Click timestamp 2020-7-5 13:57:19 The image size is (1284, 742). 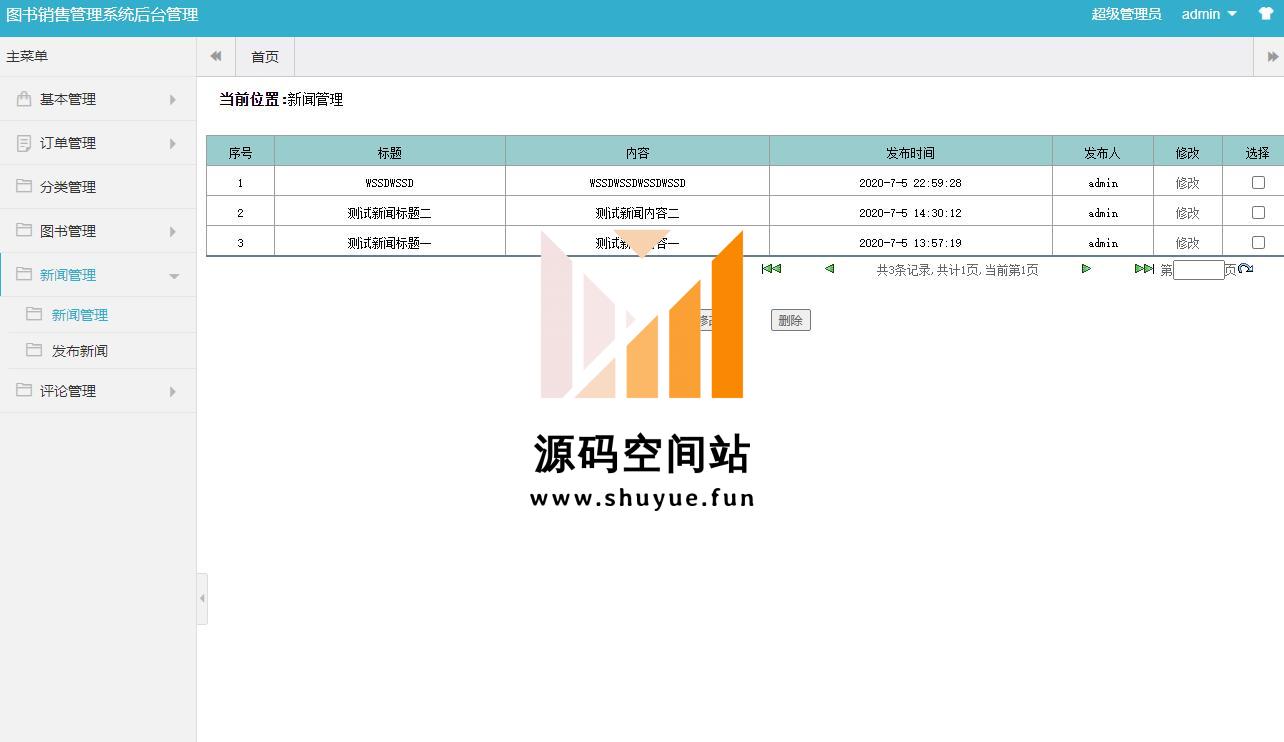(x=910, y=243)
